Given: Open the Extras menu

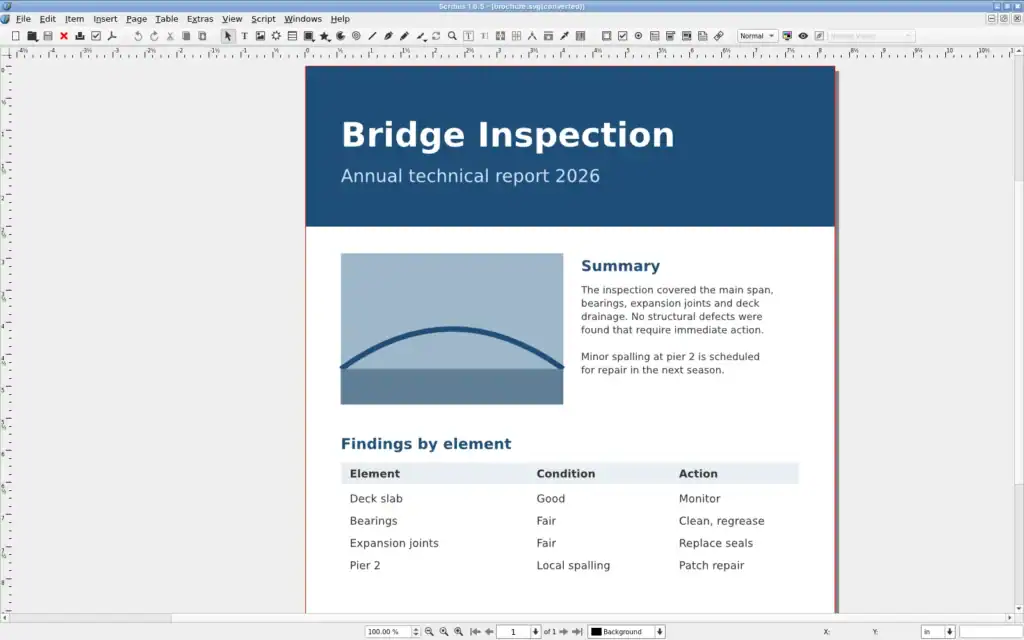Looking at the screenshot, I should click(x=200, y=19).
